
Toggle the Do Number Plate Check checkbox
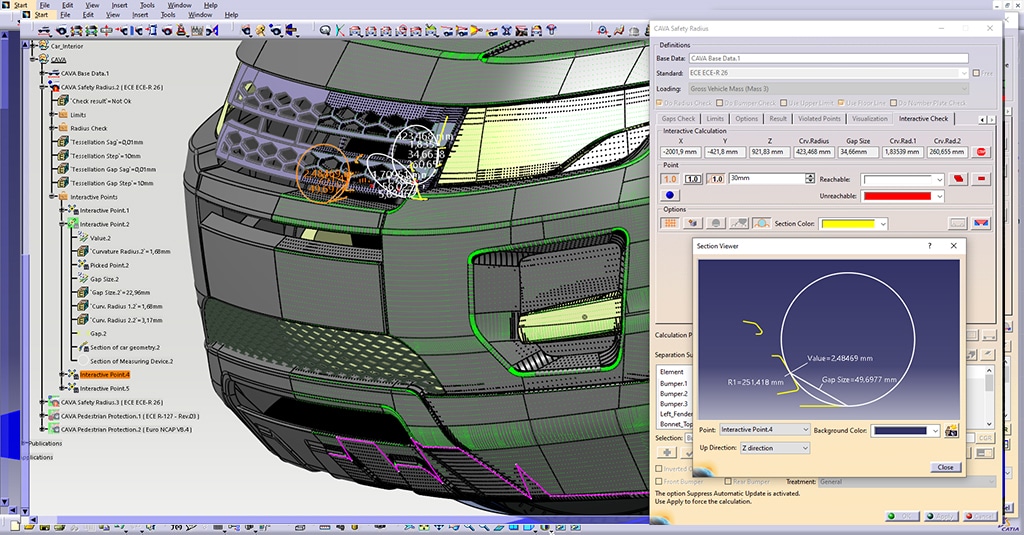point(893,103)
